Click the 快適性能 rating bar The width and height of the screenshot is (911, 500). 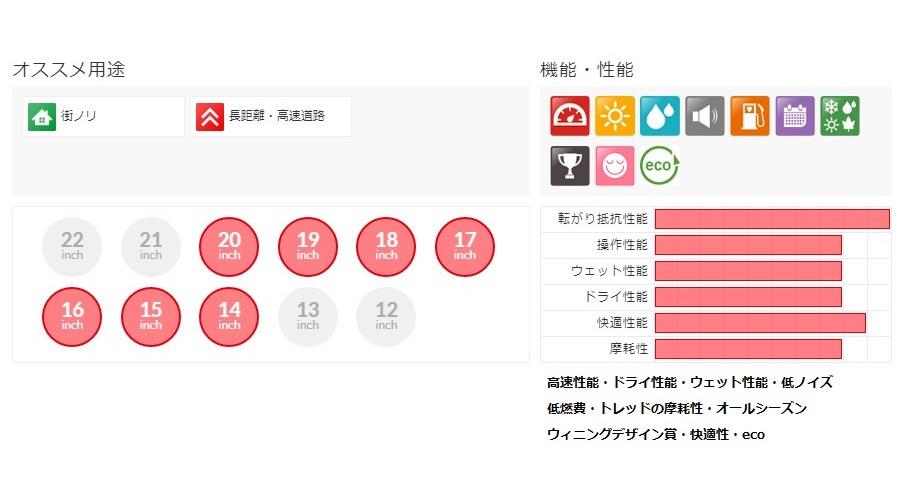click(x=760, y=323)
